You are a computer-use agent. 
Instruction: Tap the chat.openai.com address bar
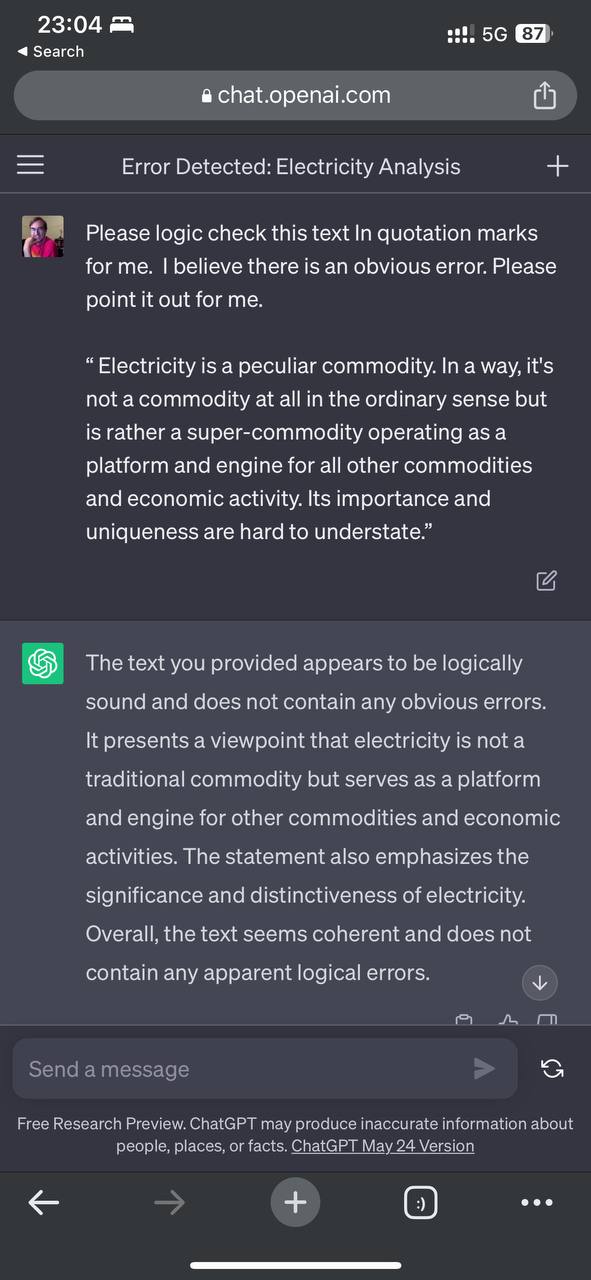[295, 96]
